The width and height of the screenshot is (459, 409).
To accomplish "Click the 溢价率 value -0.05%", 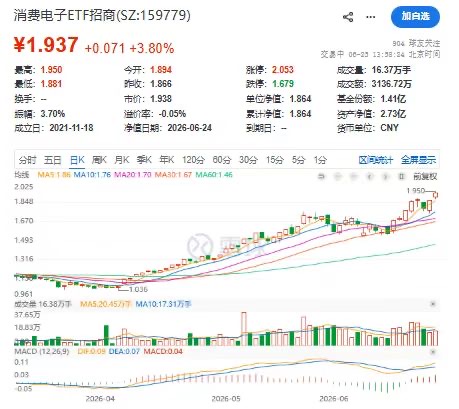I will tap(172, 114).
